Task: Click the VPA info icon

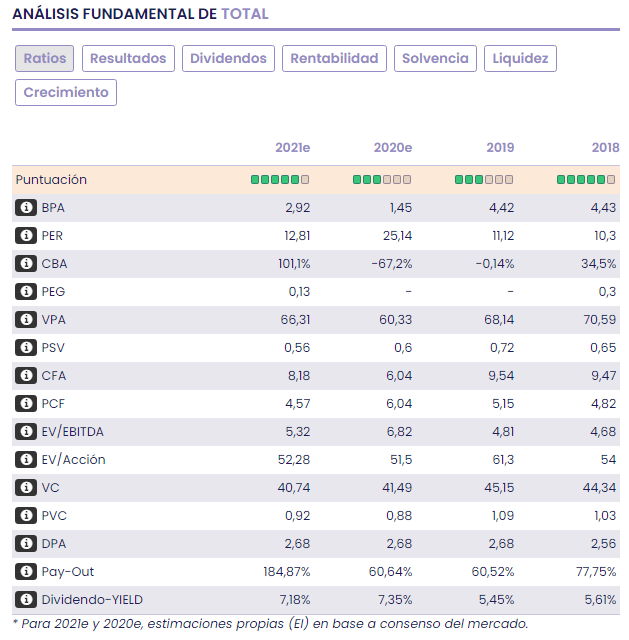Action: coord(26,320)
